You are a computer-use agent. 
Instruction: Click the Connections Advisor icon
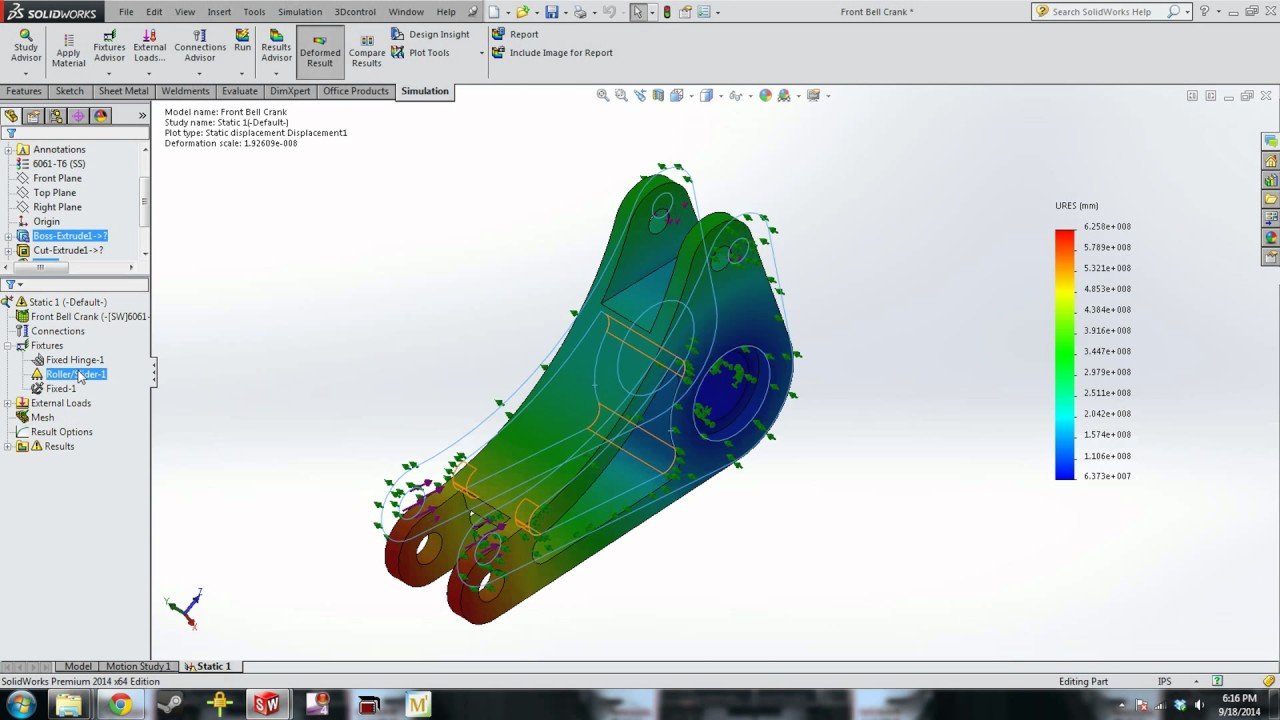[x=199, y=46]
